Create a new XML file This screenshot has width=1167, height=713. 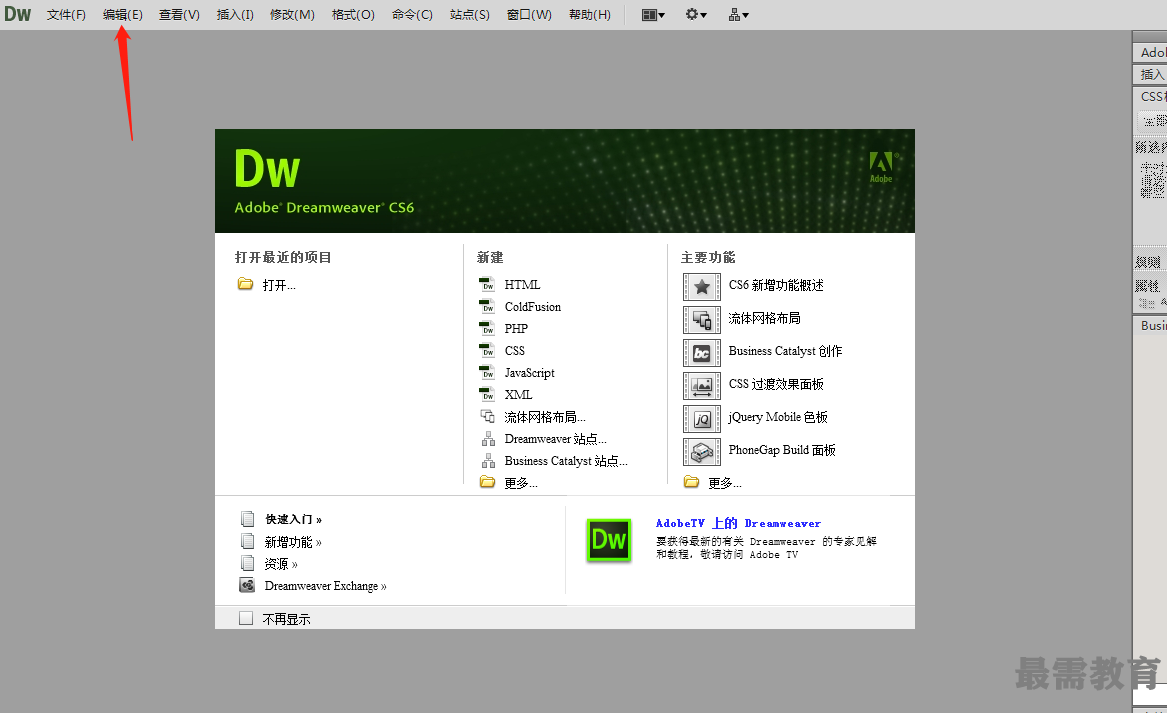(519, 394)
